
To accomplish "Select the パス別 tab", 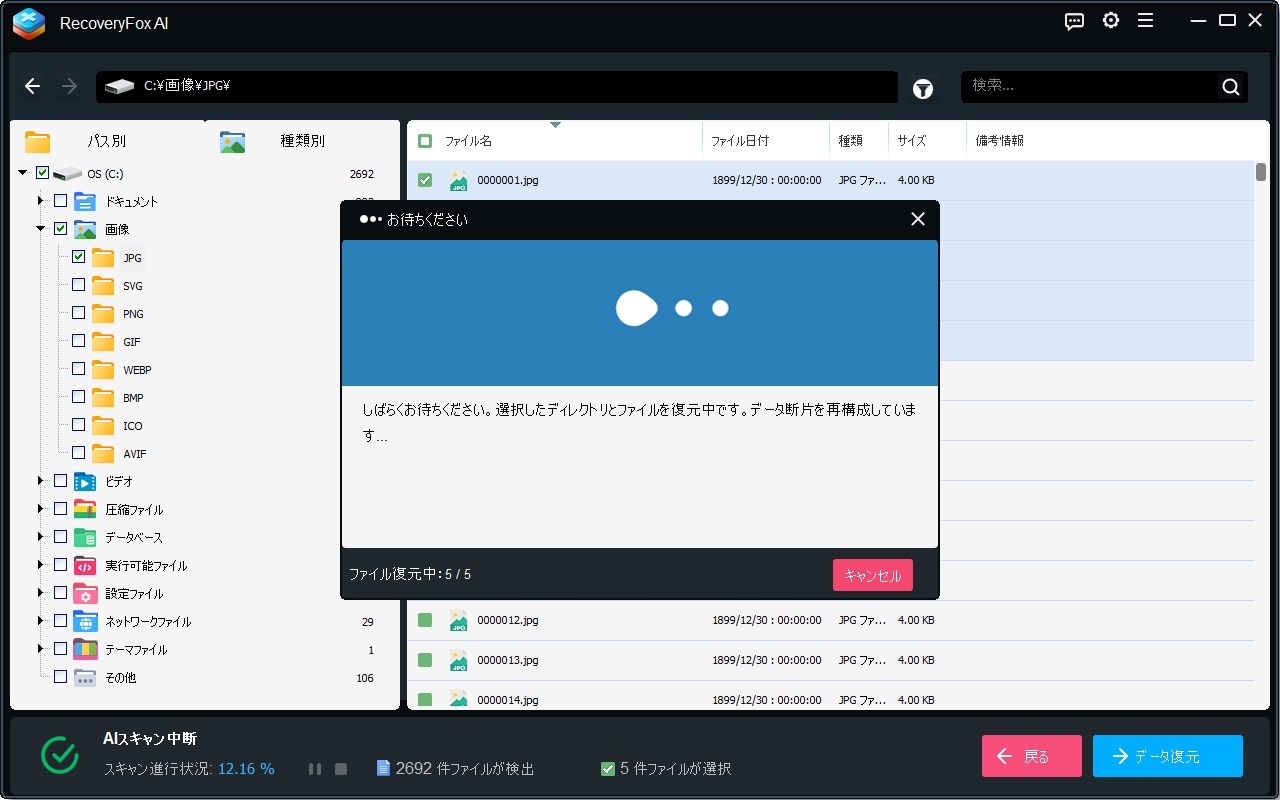I will click(x=105, y=140).
